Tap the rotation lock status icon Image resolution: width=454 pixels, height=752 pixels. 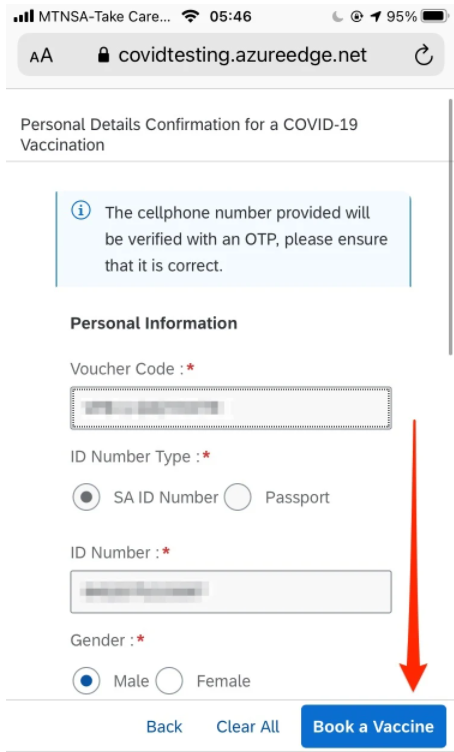[357, 17]
